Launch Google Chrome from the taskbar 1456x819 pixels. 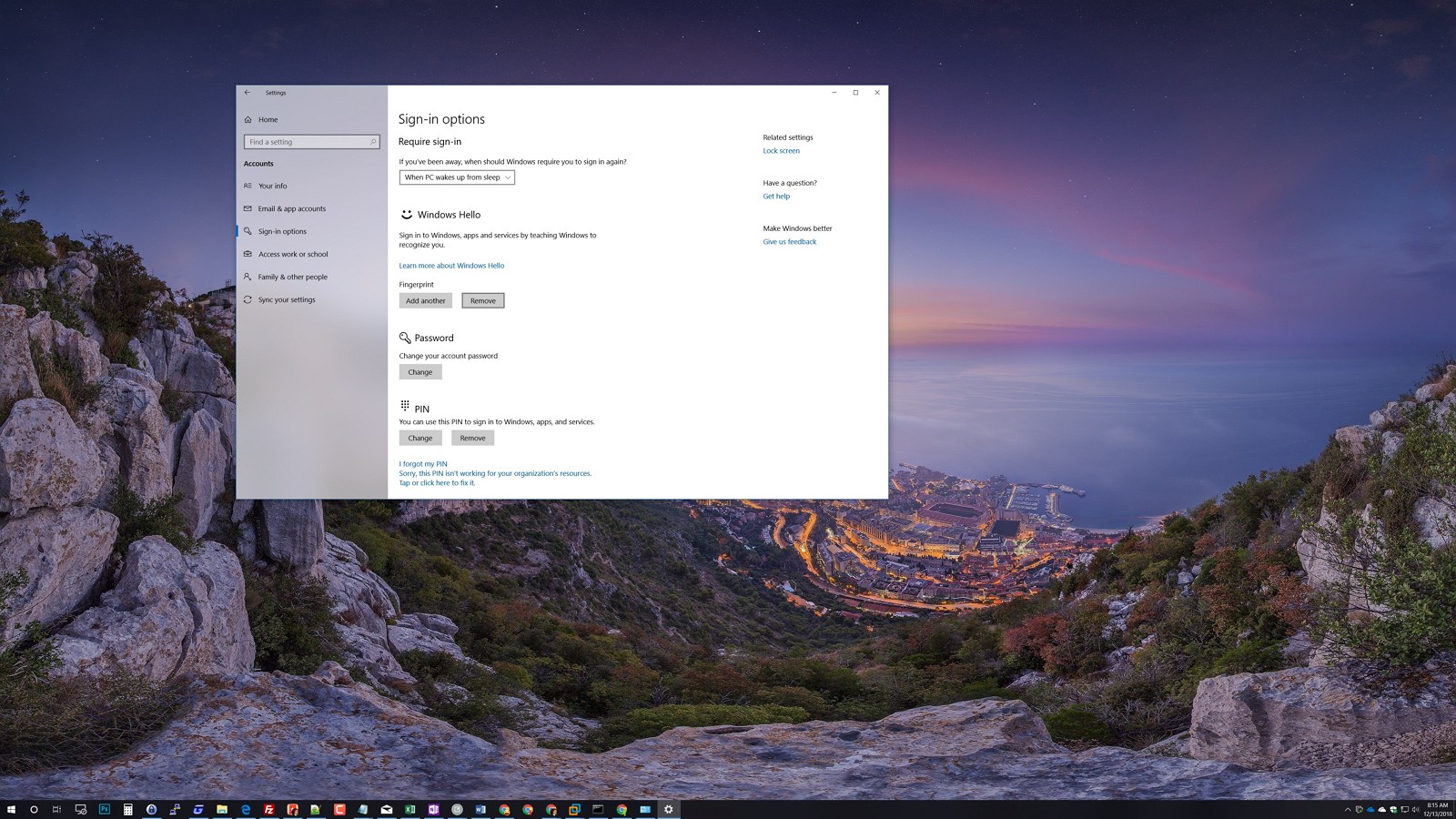click(529, 809)
